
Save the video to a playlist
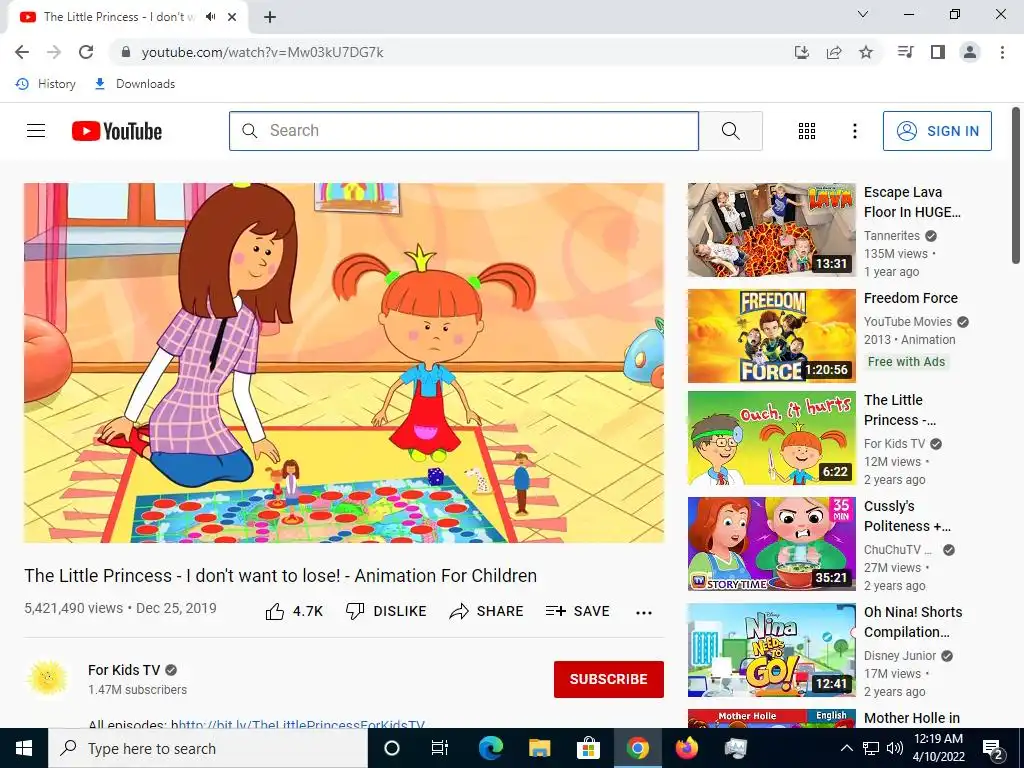578,611
